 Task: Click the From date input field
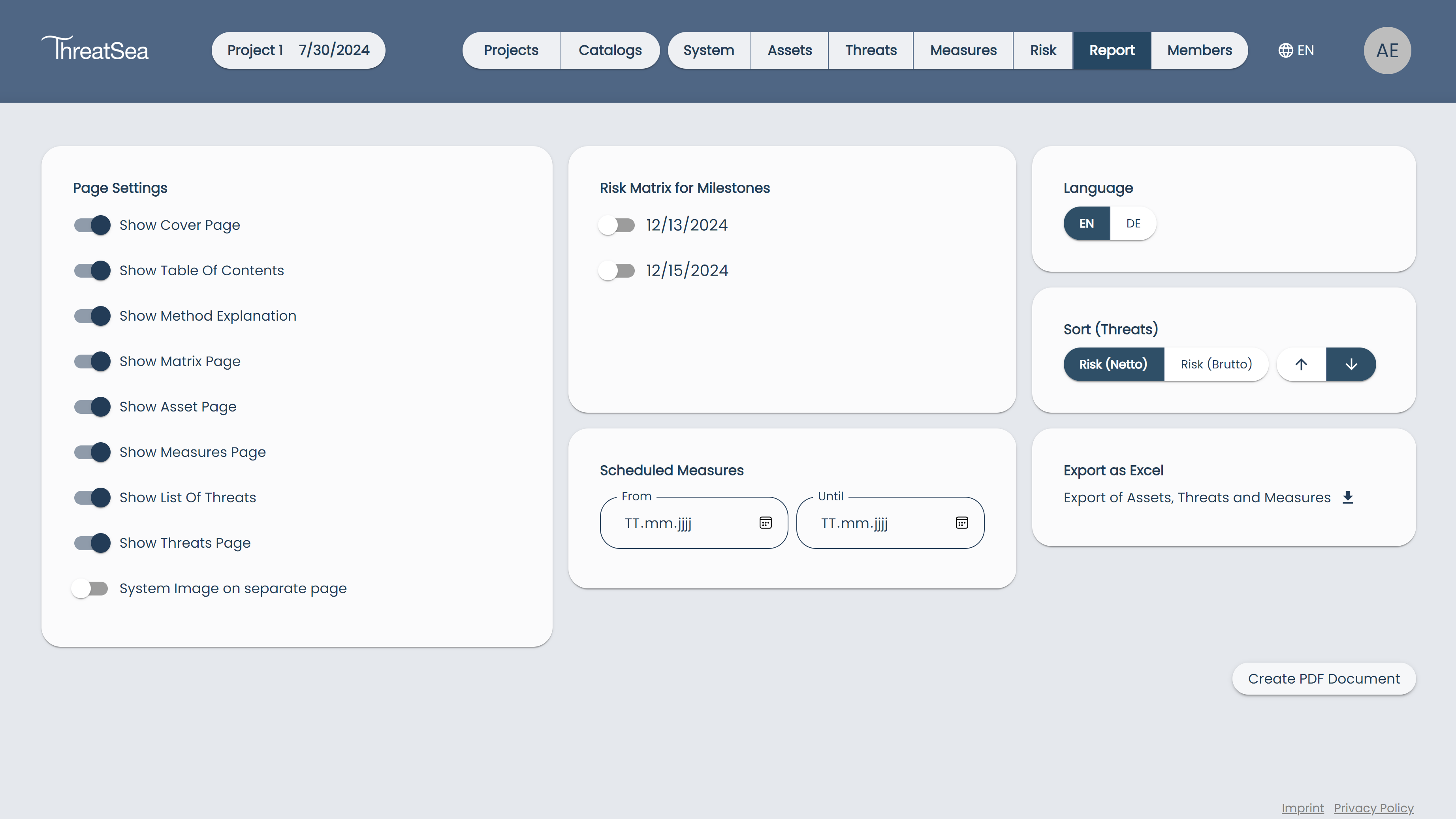click(x=678, y=523)
